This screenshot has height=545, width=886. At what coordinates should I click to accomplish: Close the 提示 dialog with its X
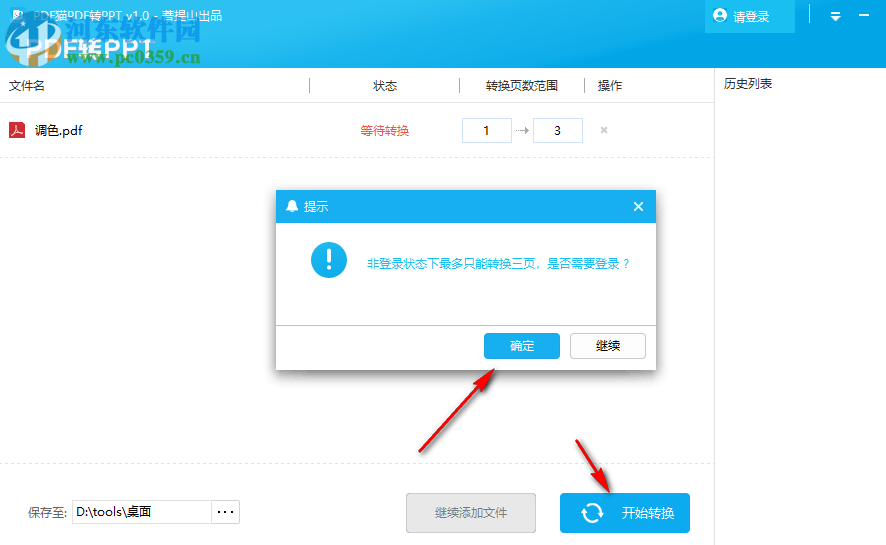point(639,207)
